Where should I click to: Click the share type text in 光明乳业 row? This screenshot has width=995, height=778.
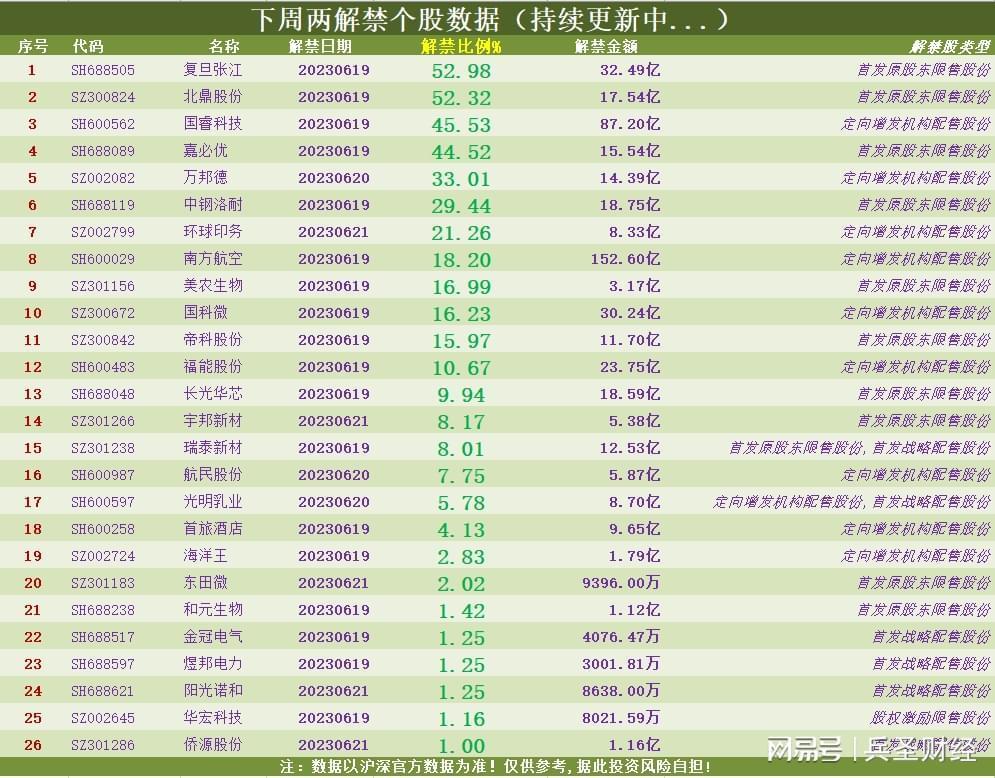(852, 502)
